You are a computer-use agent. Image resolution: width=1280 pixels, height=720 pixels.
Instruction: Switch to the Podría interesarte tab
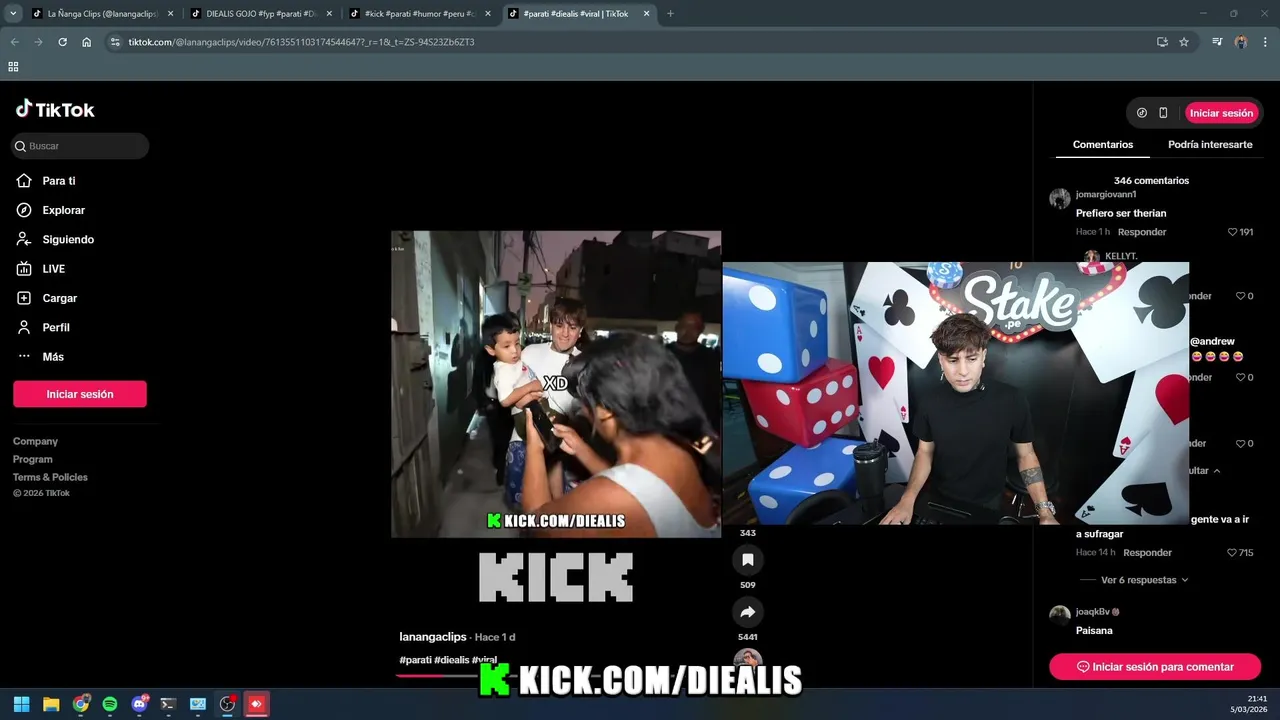tap(1210, 145)
